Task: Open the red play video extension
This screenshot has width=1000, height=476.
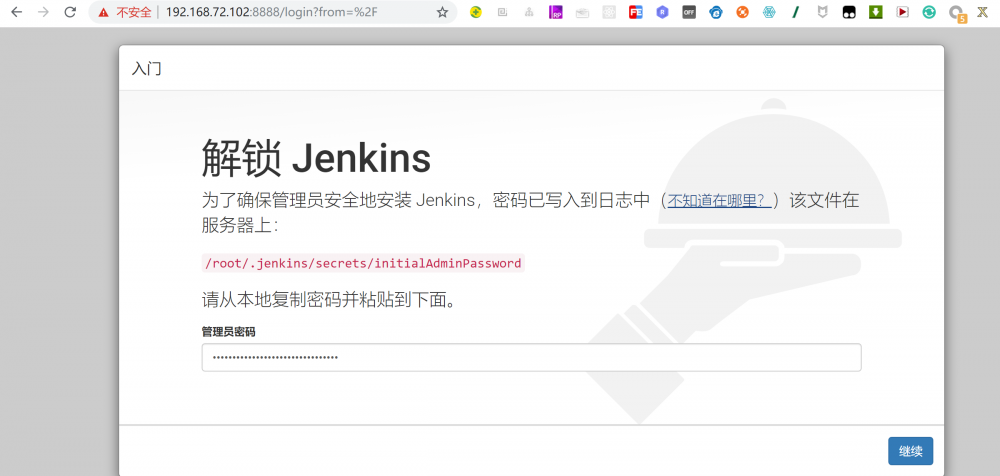Action: [x=902, y=12]
